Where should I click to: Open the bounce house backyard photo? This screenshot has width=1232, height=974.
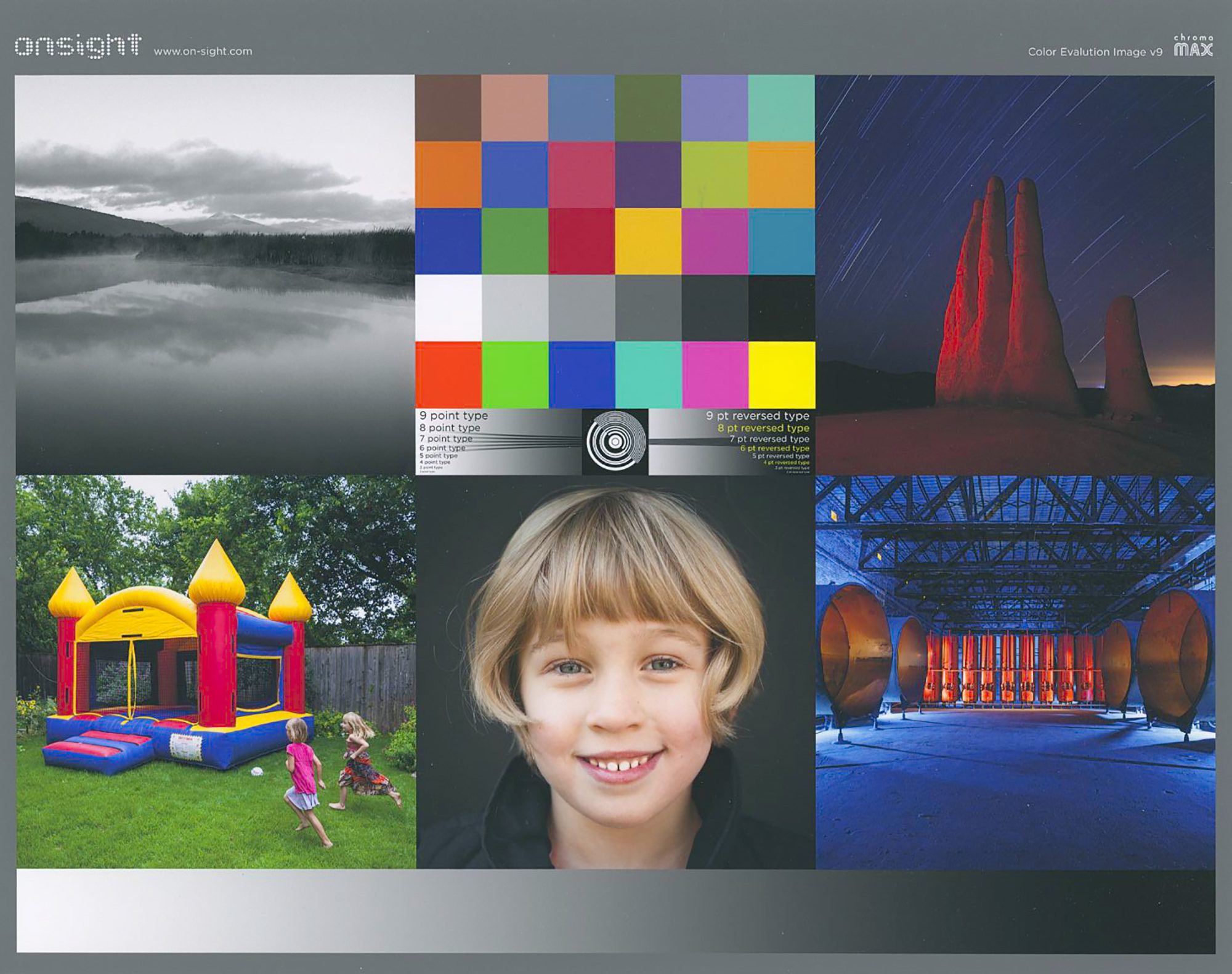tap(216, 672)
